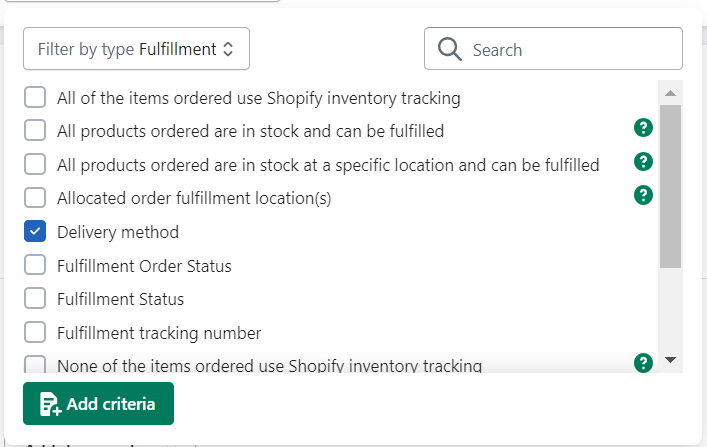Click help icon for in-stock products criterion
Viewport: 707px width, 447px height.
coord(643,128)
